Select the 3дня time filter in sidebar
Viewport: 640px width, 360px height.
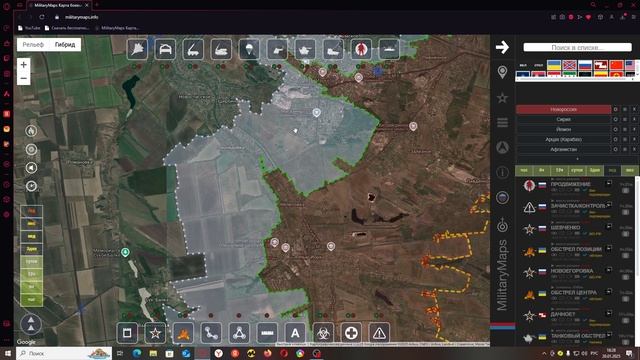[594, 170]
